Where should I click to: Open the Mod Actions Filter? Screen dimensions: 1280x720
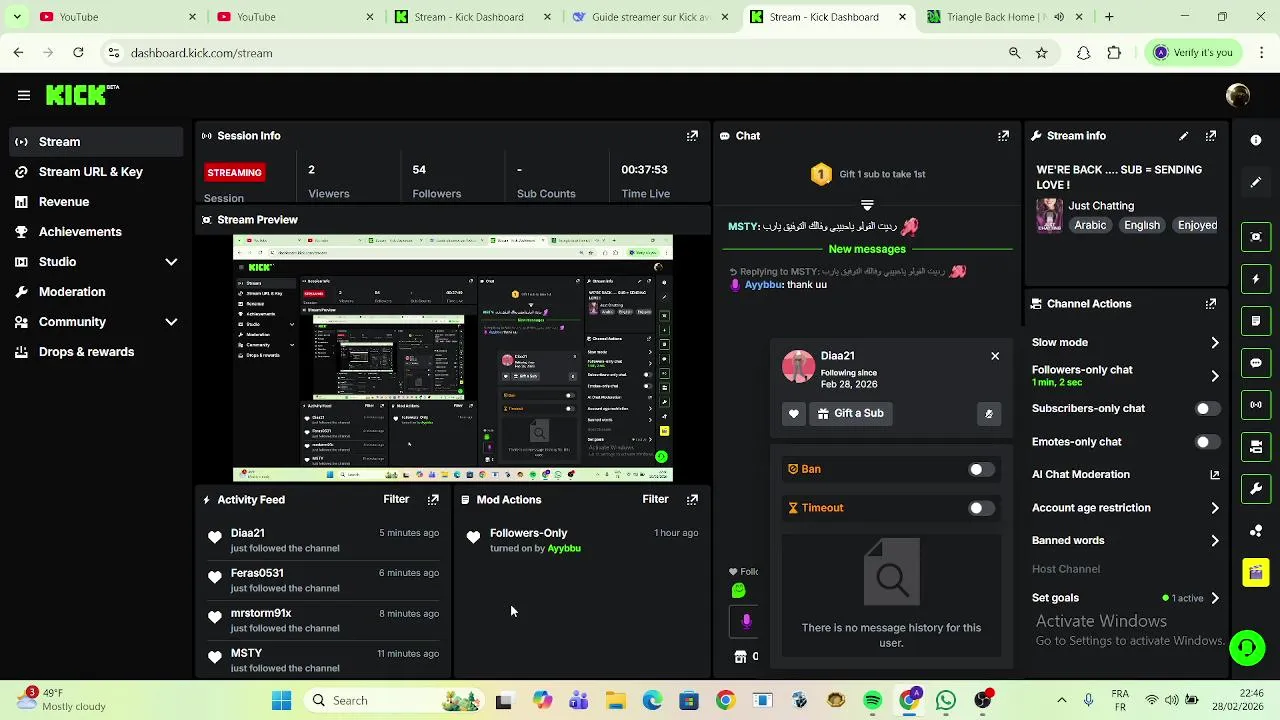[x=655, y=500]
